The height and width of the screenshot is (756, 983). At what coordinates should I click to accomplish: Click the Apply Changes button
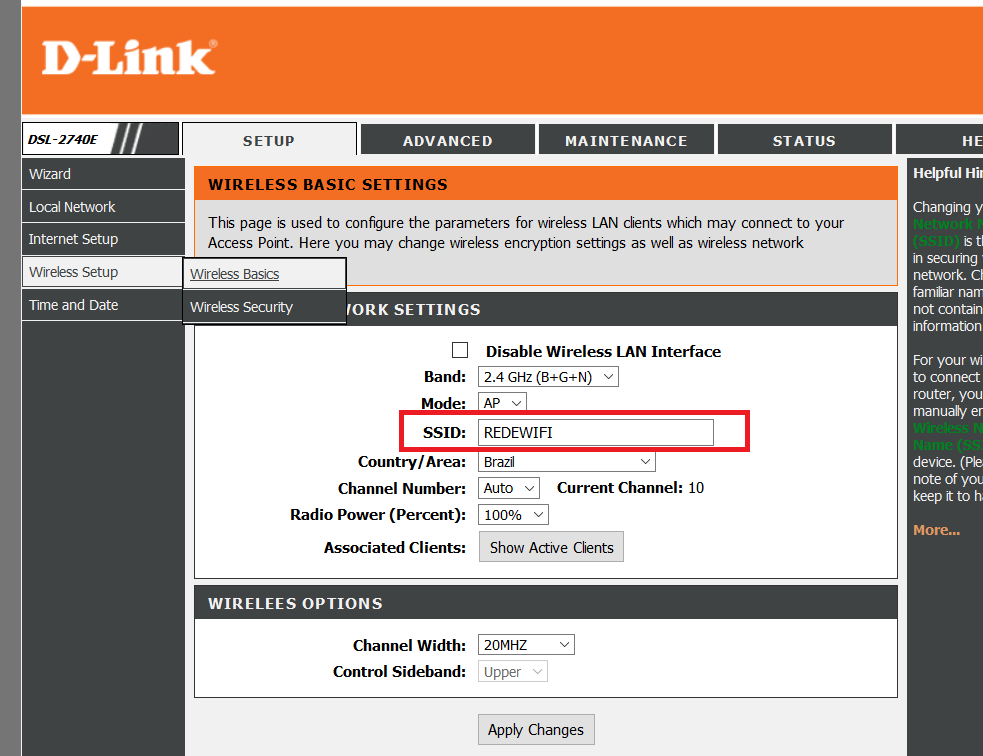click(536, 730)
